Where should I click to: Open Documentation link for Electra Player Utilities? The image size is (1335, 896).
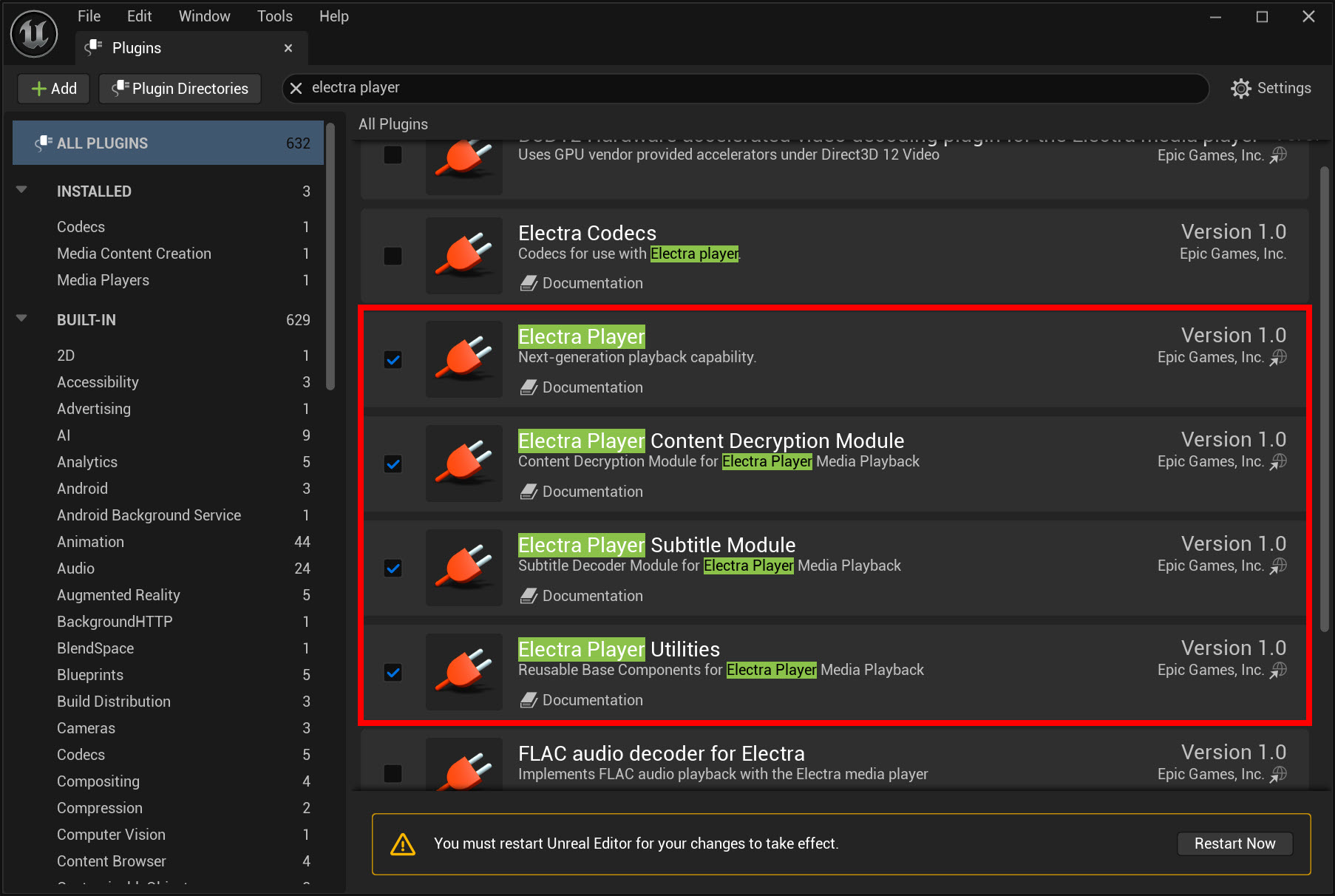582,700
